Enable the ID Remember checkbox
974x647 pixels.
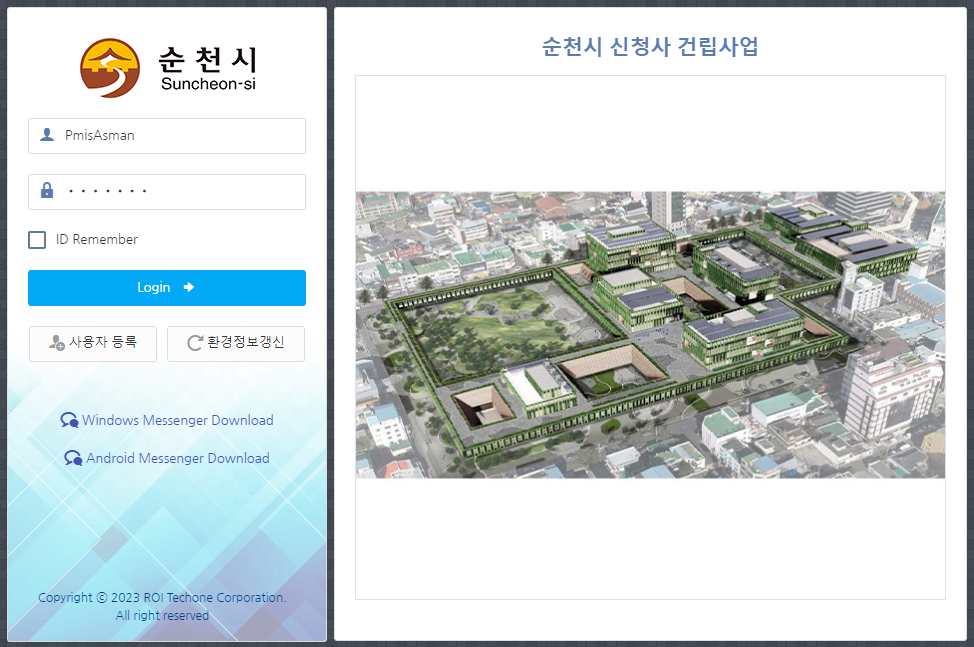37,240
